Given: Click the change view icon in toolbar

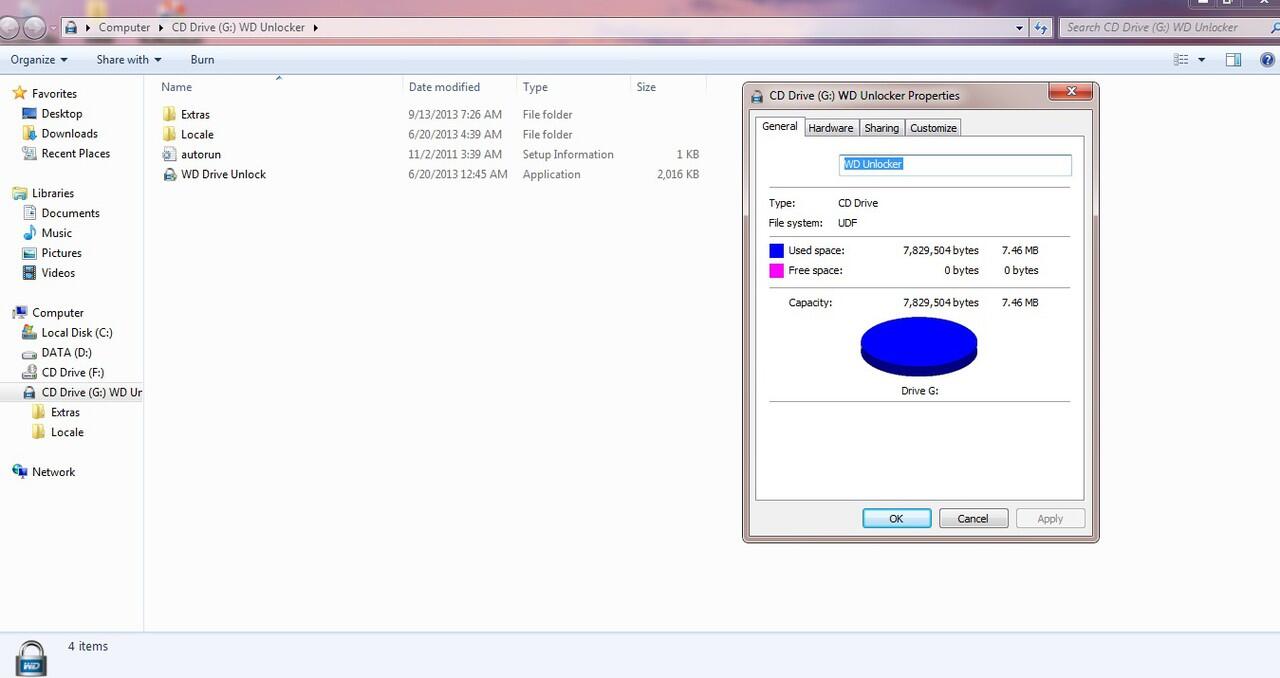Looking at the screenshot, I should tap(1182, 60).
